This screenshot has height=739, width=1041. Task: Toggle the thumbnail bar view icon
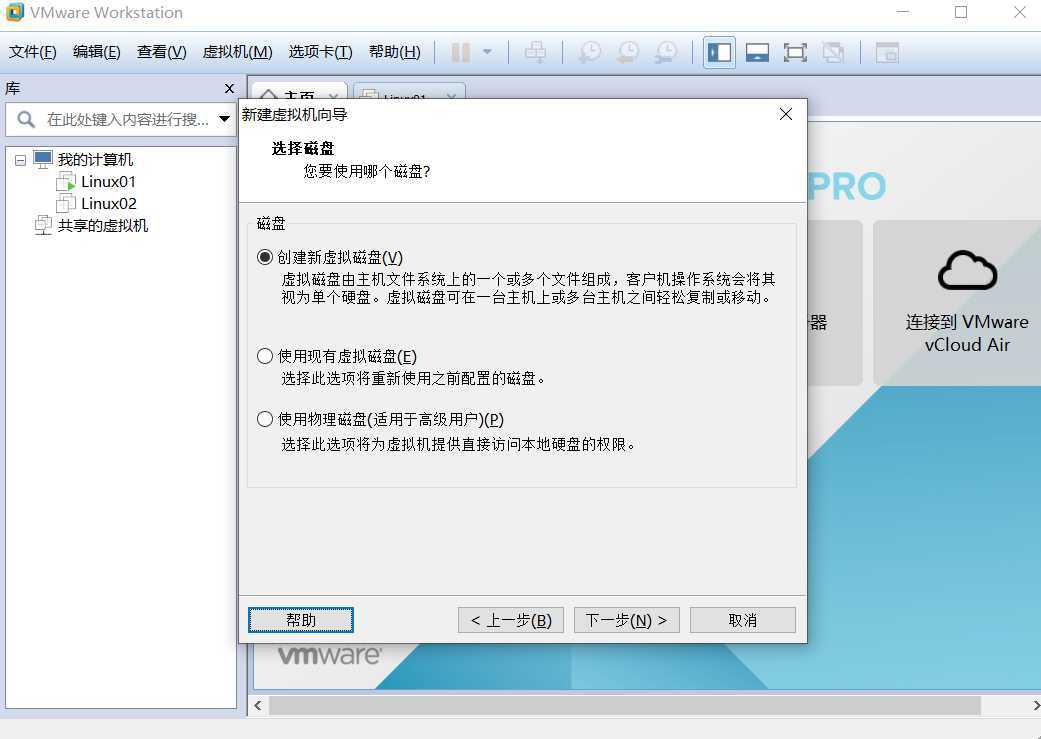(757, 52)
